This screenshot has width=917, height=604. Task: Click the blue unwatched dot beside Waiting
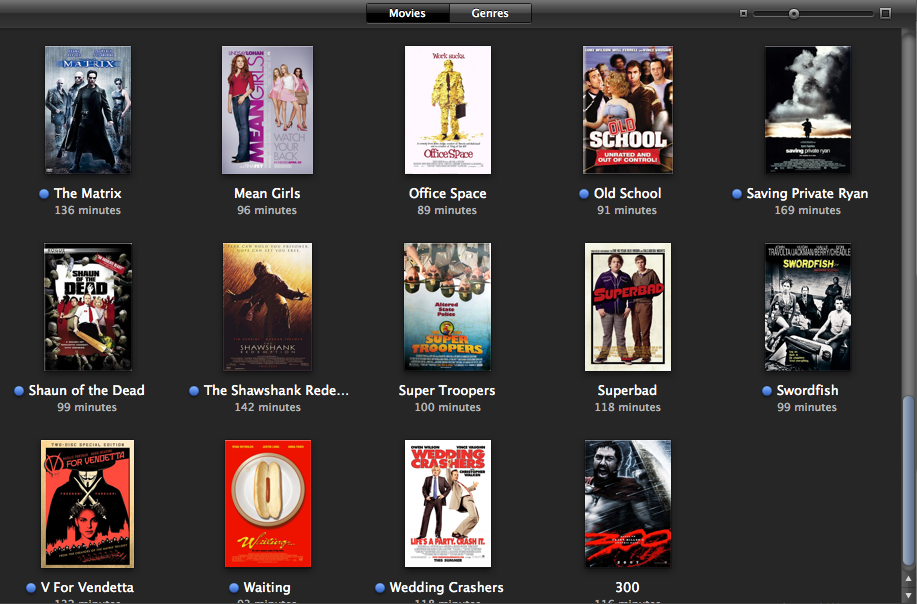[234, 588]
